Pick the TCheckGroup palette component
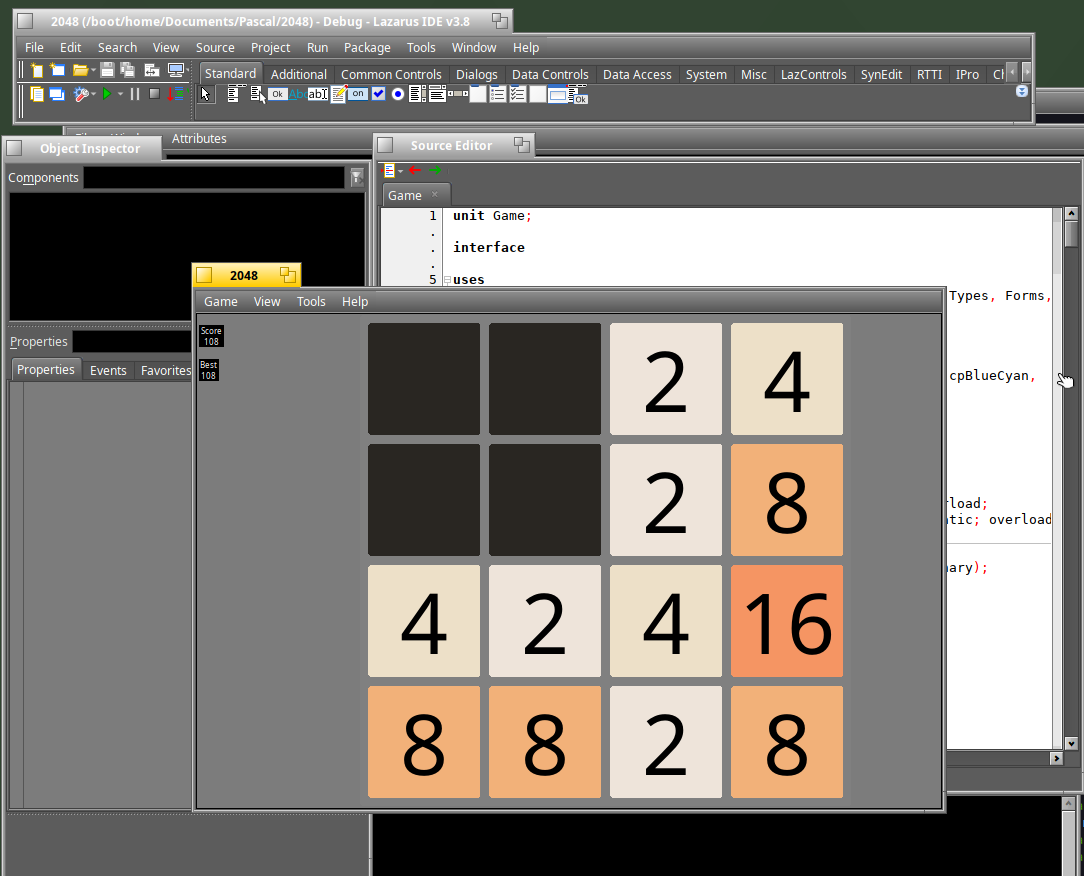 (518, 94)
